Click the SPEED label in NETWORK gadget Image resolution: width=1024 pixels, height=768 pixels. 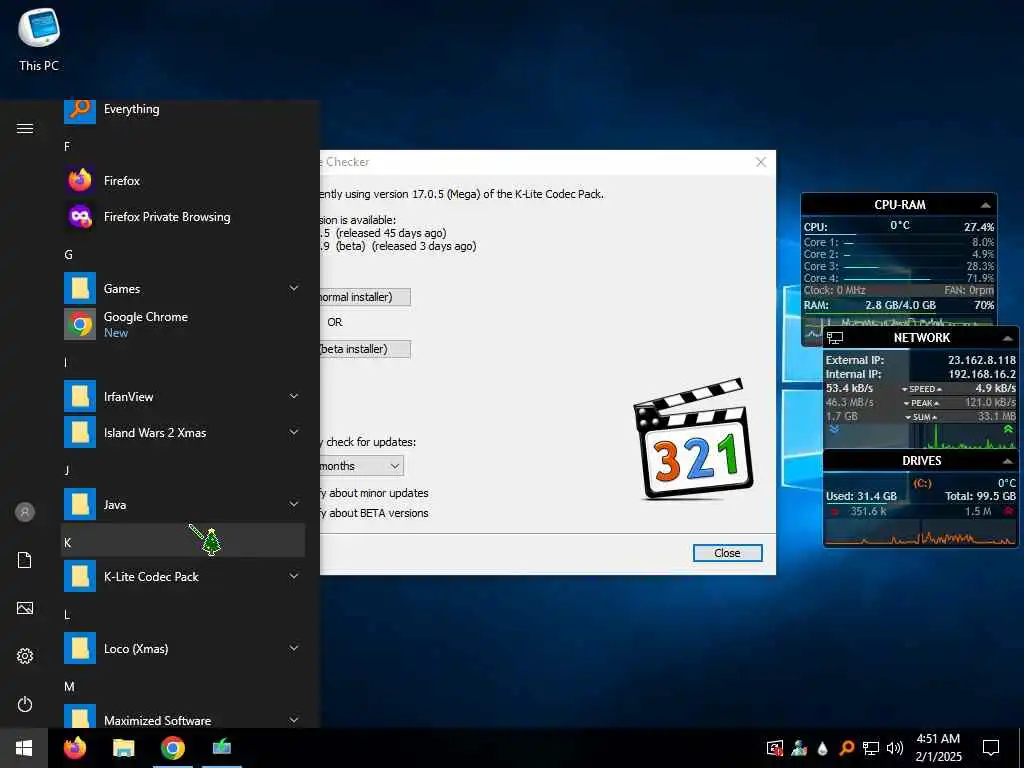(x=922, y=389)
